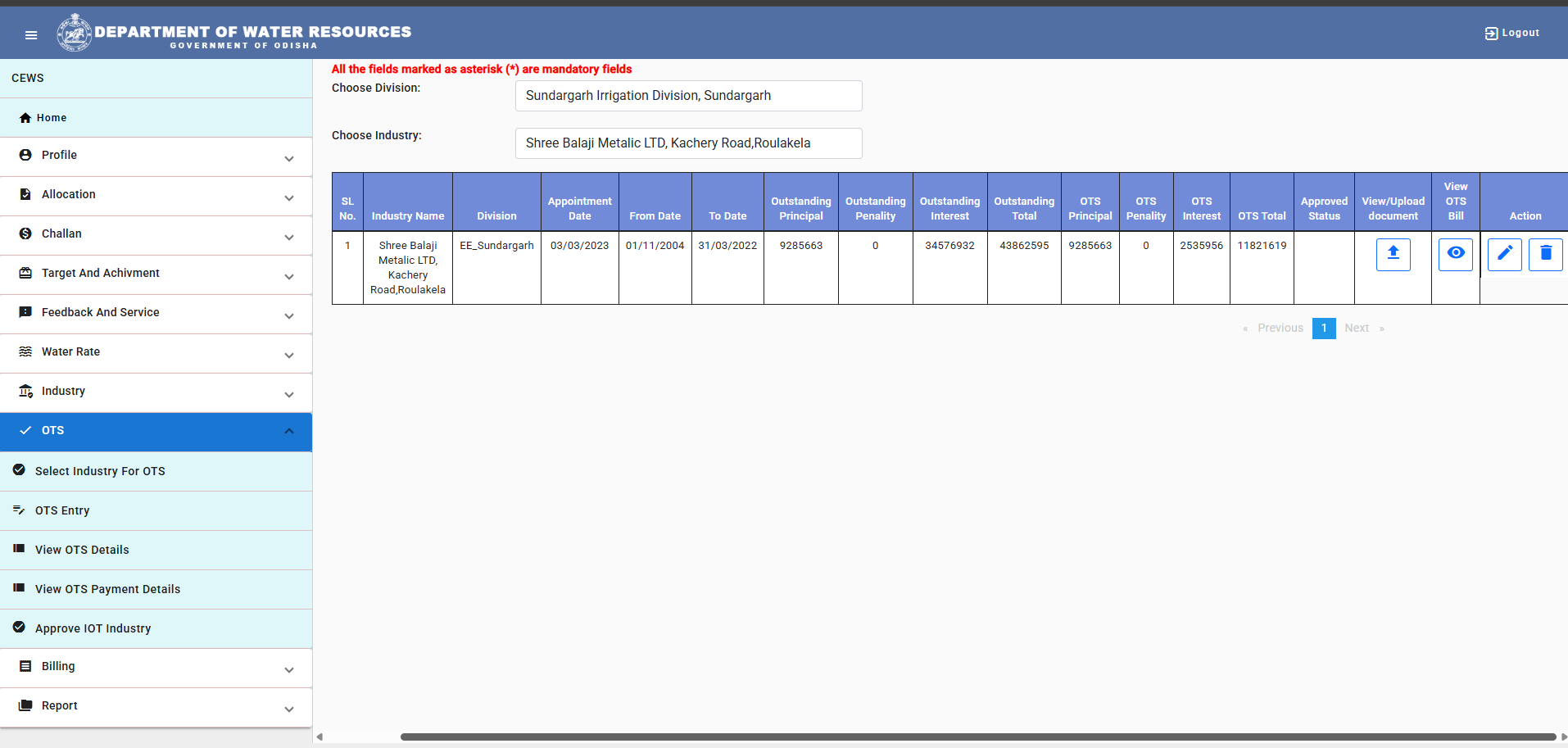
Task: Open the hamburger menu icon
Action: point(31,34)
